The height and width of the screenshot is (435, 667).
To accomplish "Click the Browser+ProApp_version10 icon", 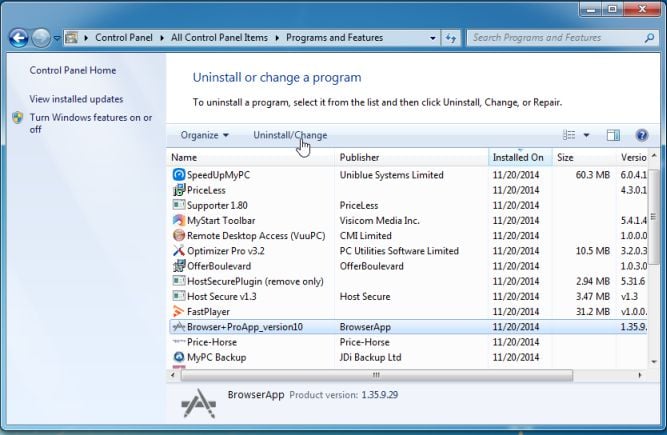I will pos(179,327).
